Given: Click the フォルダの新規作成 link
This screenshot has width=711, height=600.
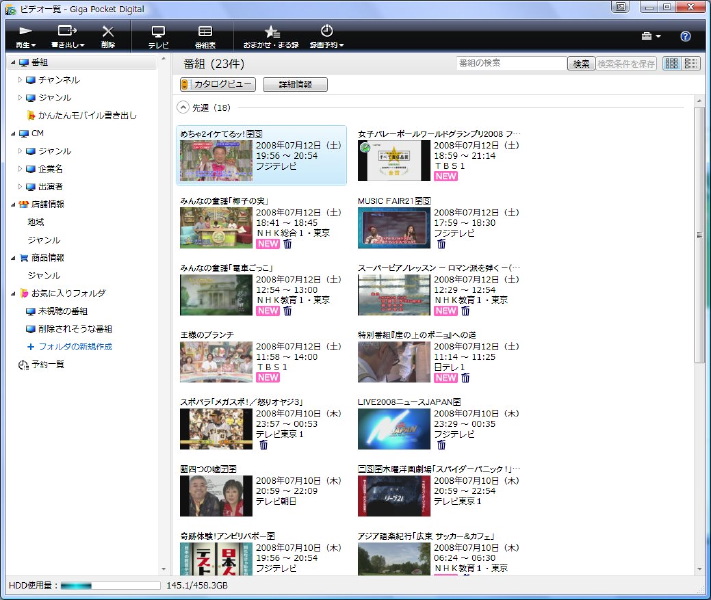Looking at the screenshot, I should (75, 346).
